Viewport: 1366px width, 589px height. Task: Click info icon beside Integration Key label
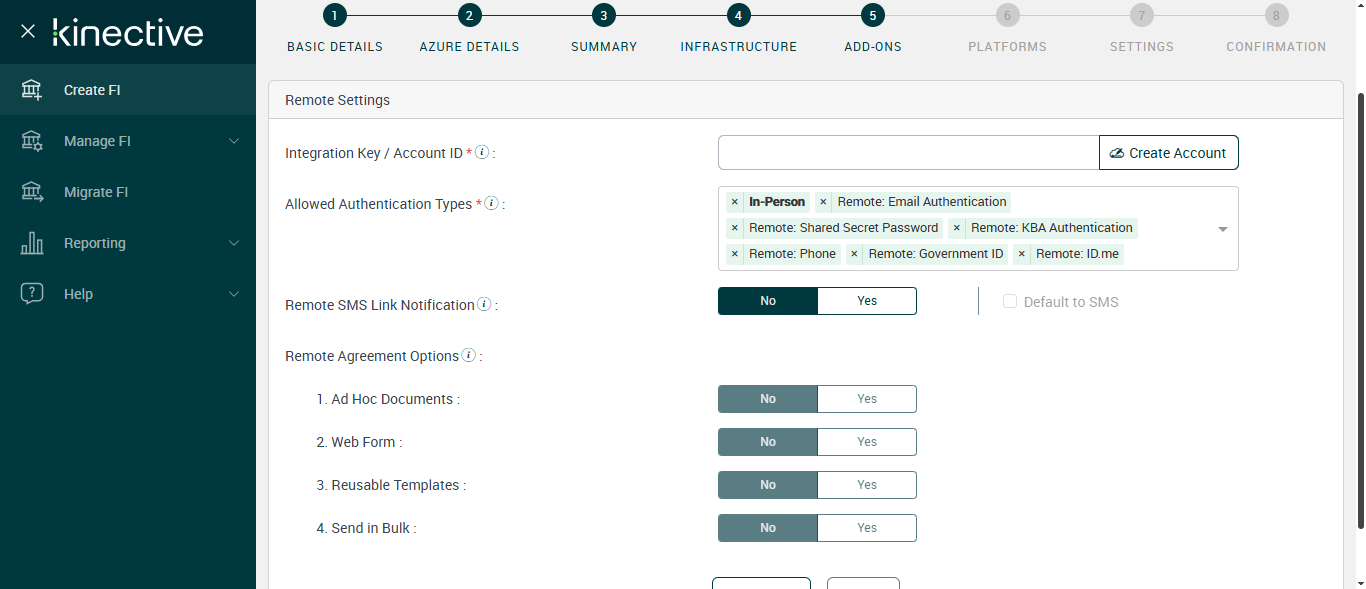(x=482, y=153)
